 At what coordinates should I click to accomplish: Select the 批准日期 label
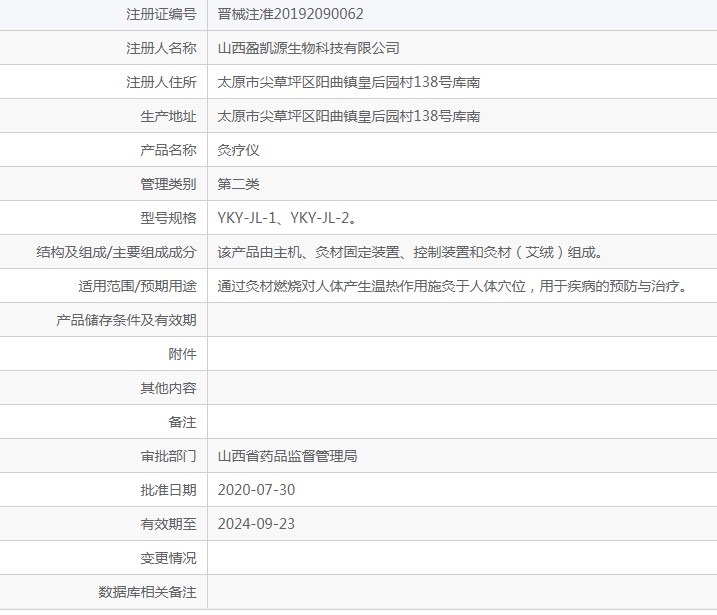[x=168, y=490]
